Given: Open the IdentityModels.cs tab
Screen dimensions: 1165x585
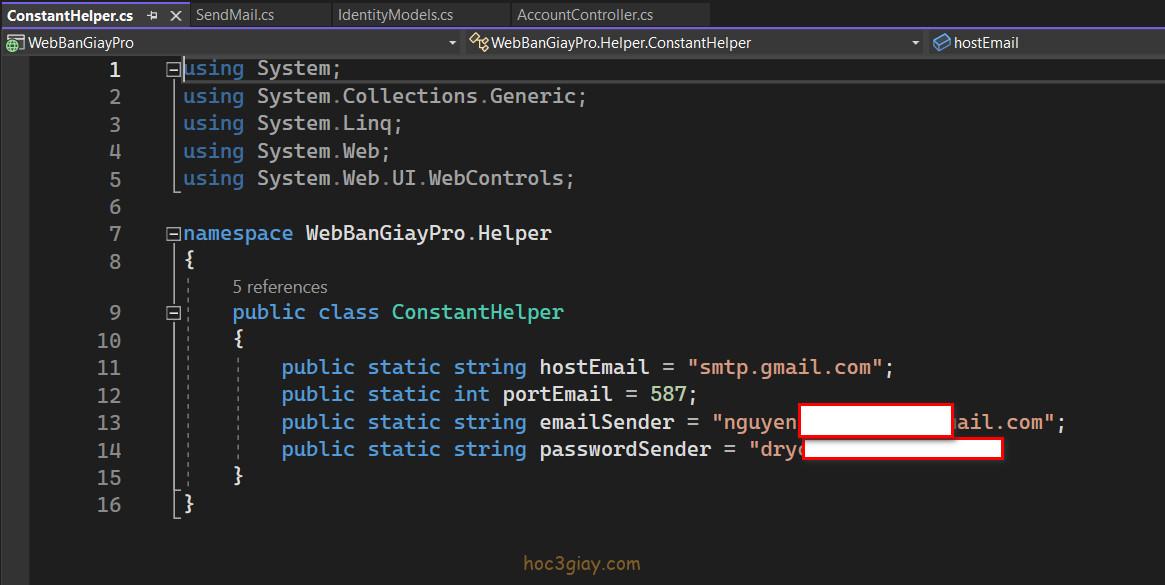Looking at the screenshot, I should coord(395,15).
